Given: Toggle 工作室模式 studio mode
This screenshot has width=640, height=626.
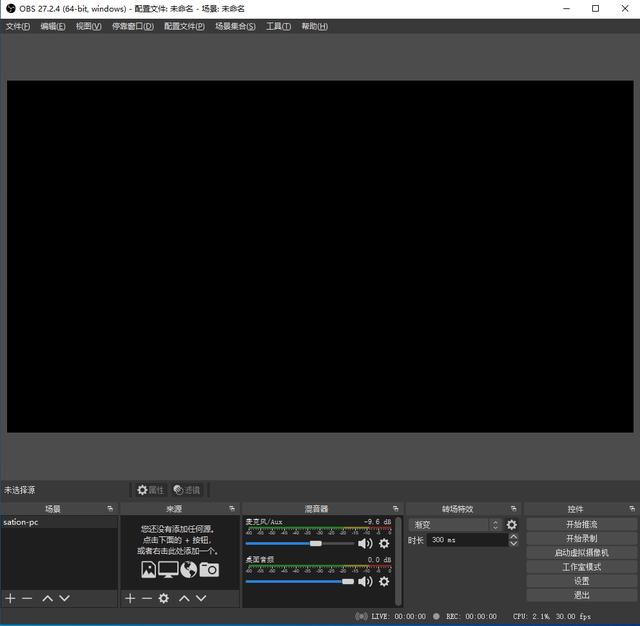Looking at the screenshot, I should click(x=581, y=567).
